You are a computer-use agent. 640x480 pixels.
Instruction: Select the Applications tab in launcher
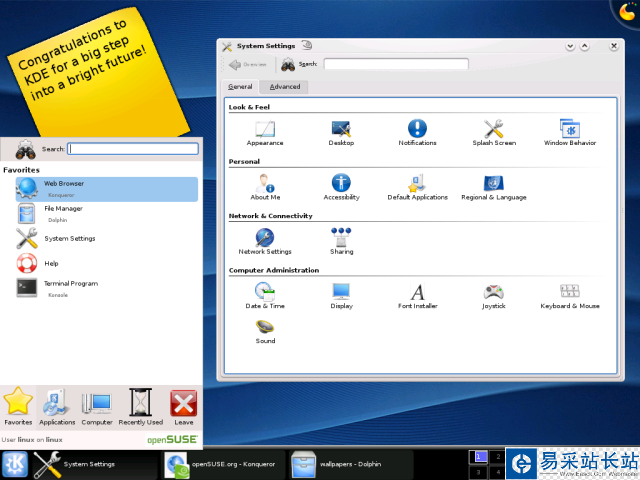pos(57,406)
